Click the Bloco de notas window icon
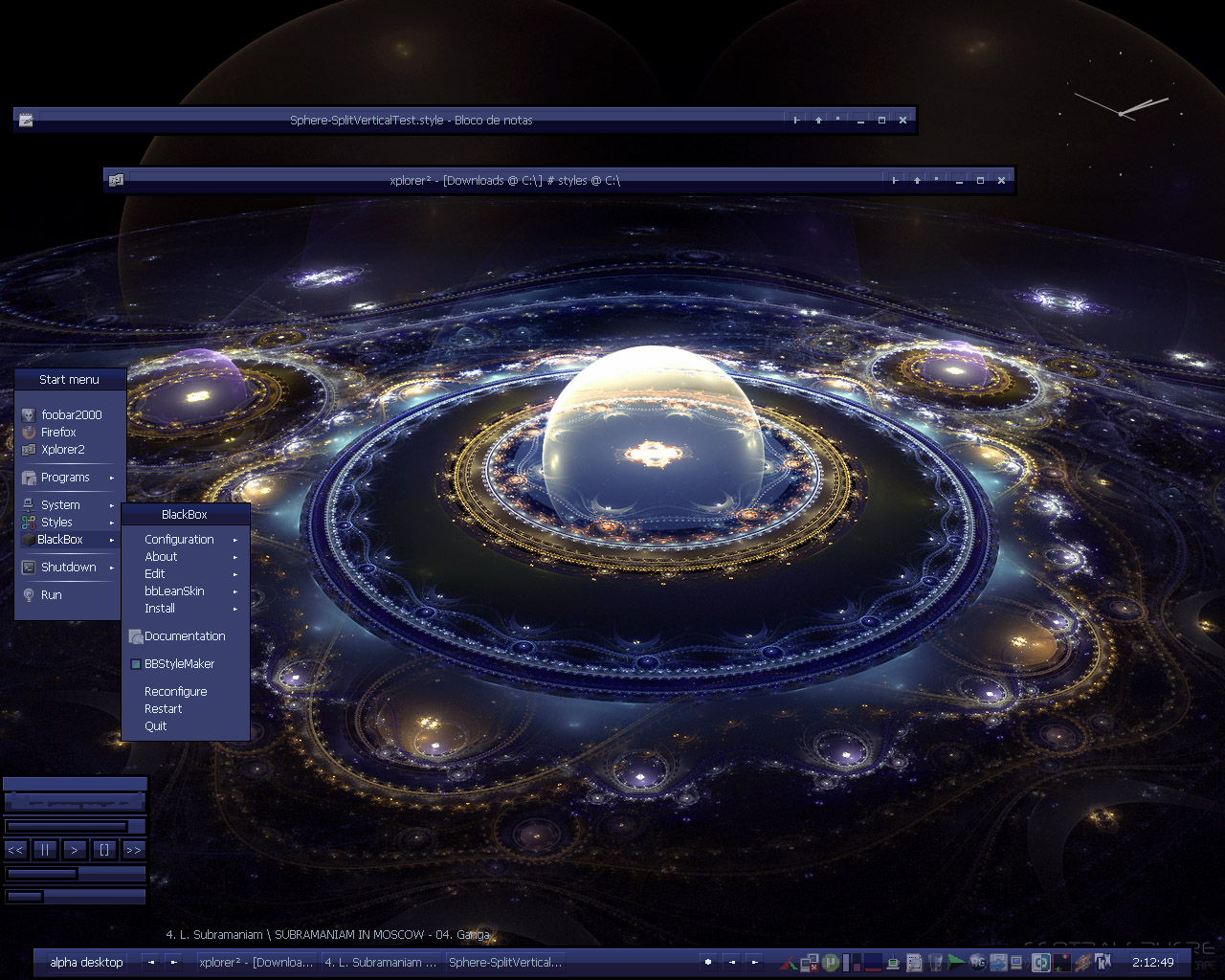 [26, 120]
